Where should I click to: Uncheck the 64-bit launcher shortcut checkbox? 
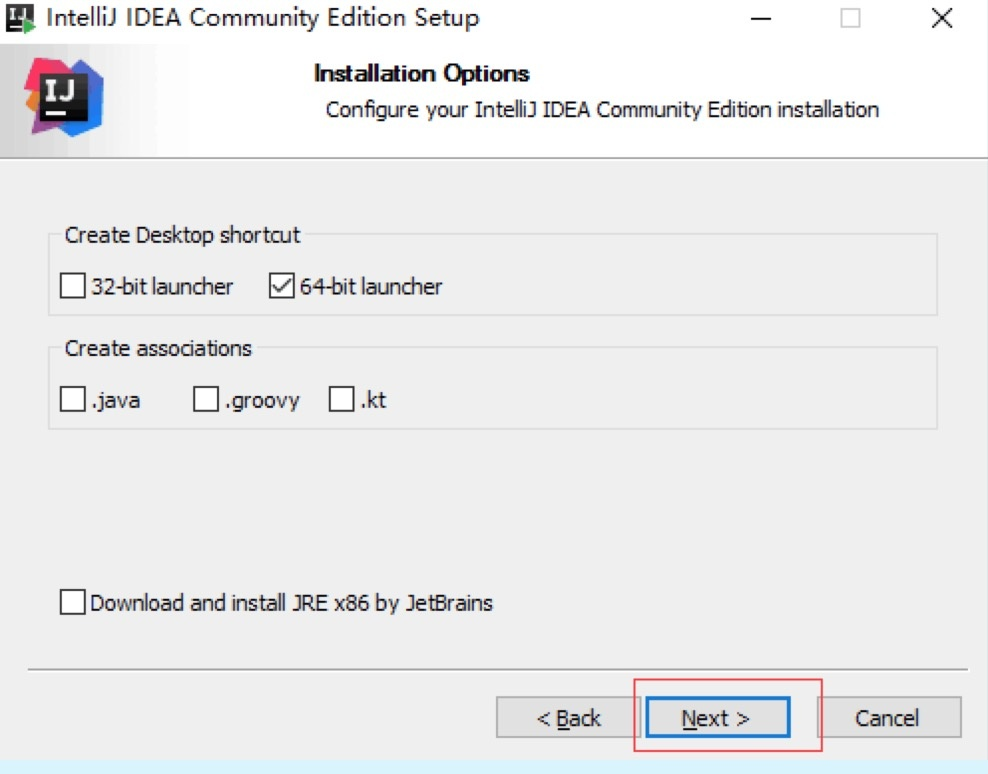pyautogui.click(x=281, y=286)
